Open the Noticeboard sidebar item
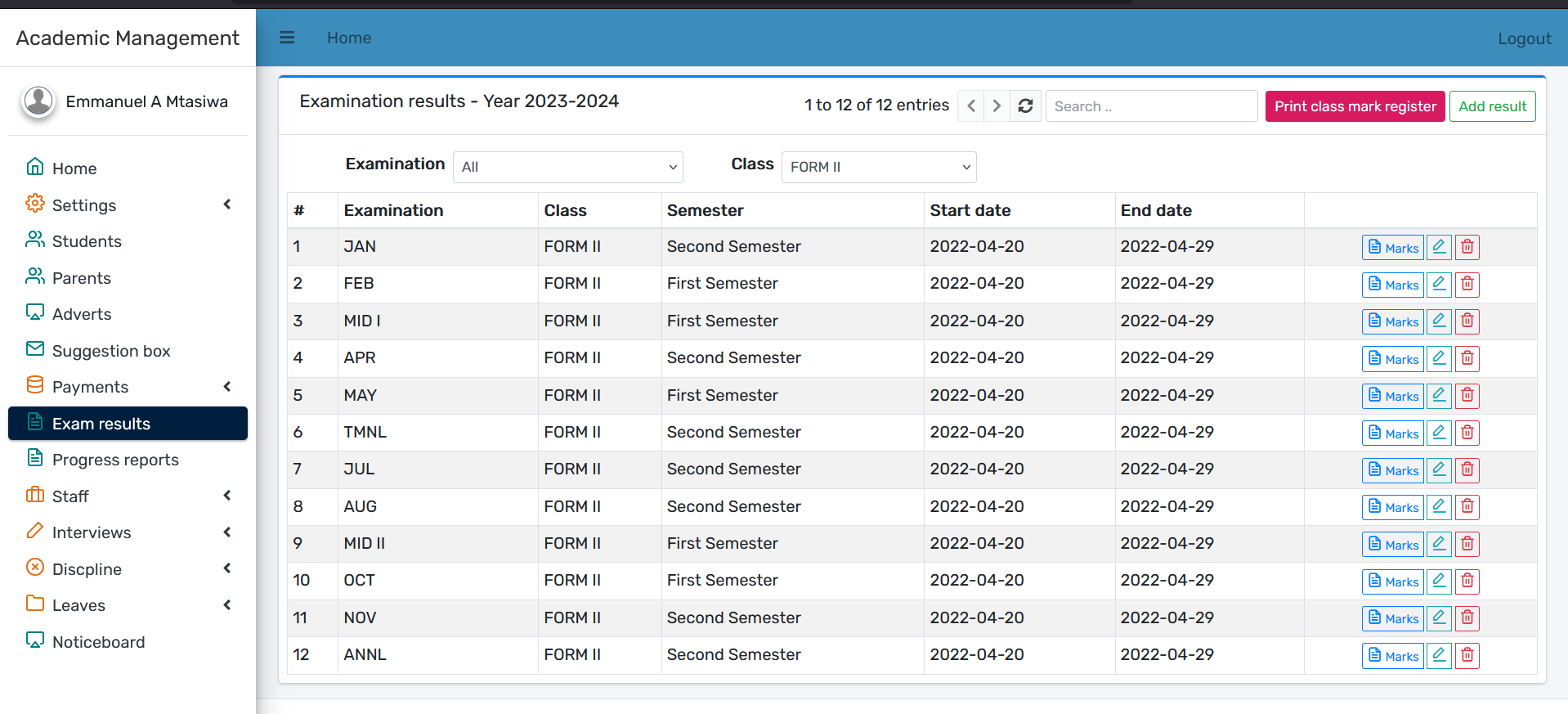1568x714 pixels. (98, 642)
